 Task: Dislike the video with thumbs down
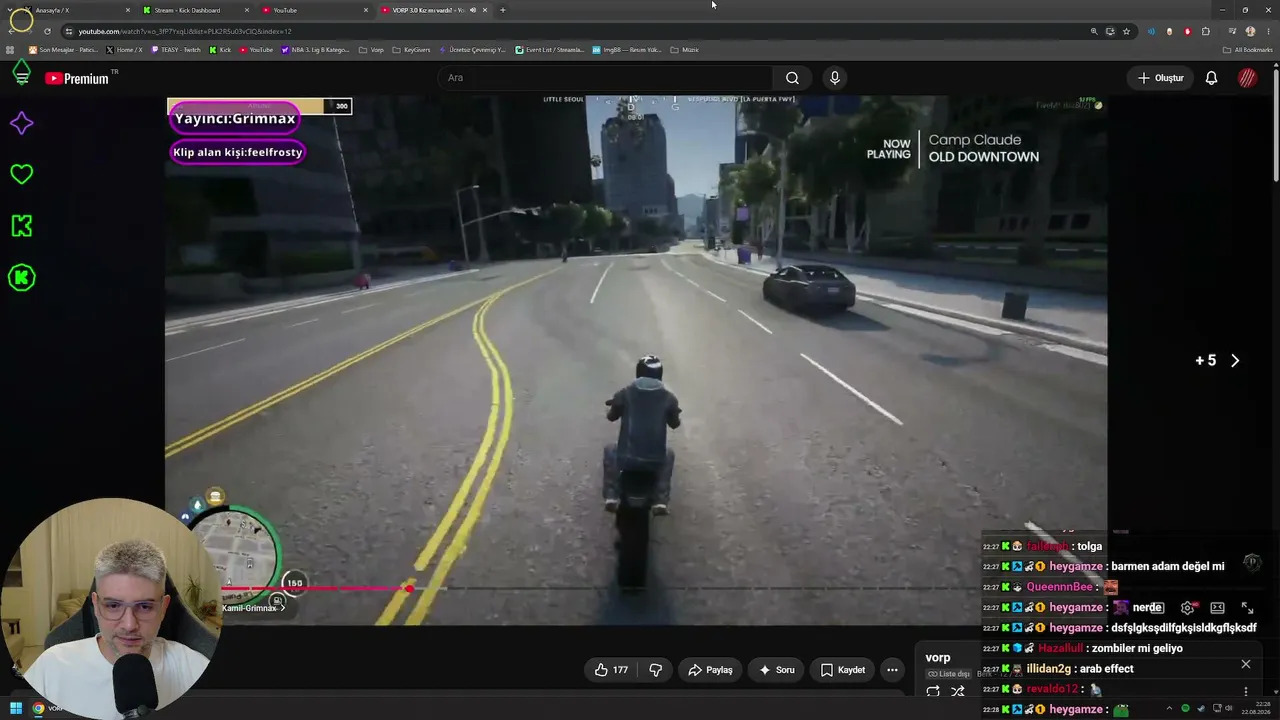pos(656,670)
